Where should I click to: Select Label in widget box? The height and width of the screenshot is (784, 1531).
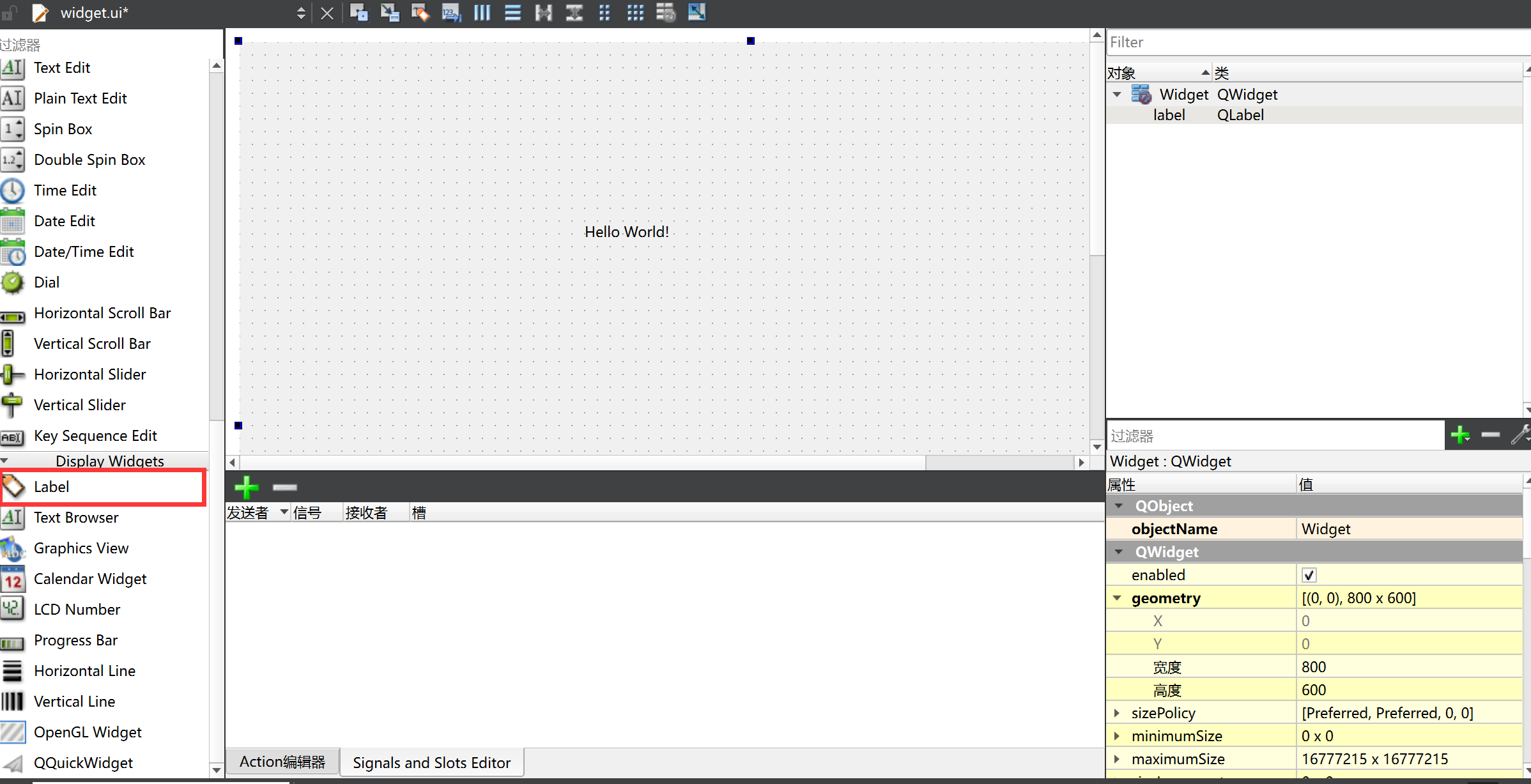[51, 487]
